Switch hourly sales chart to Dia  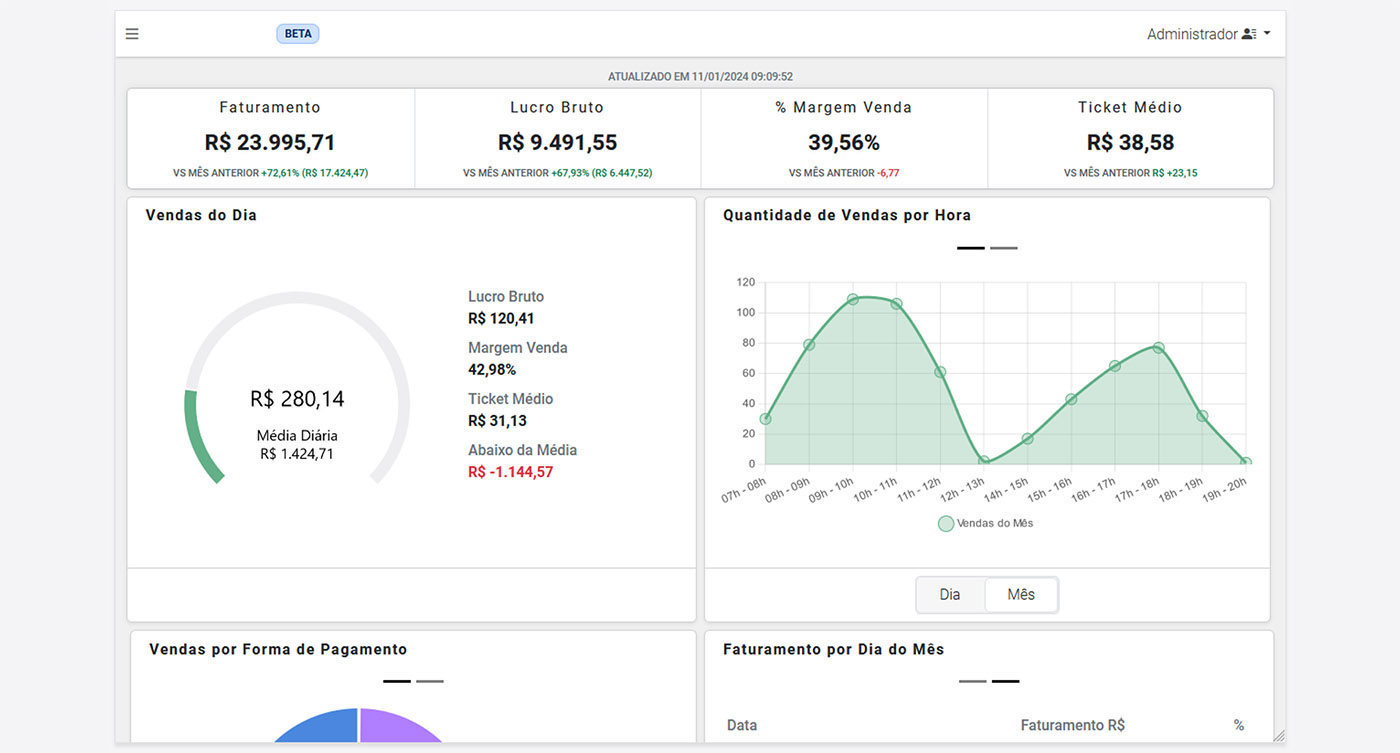[950, 595]
